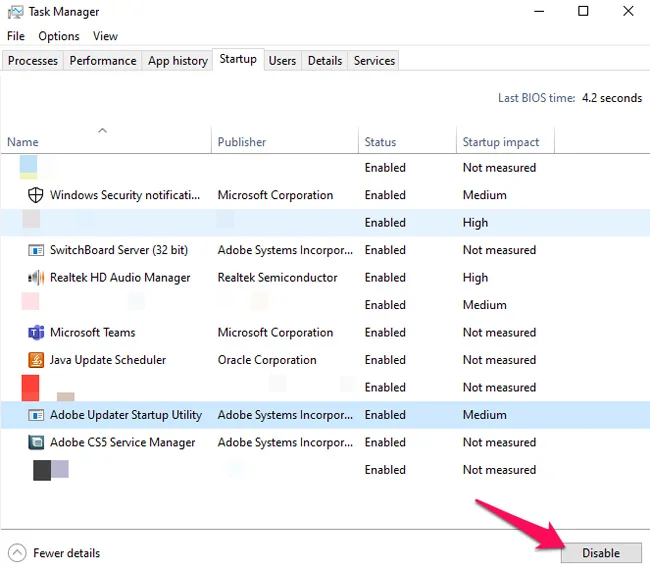This screenshot has height=570, width=650.
Task: Click the Microsoft Teams icon
Action: [36, 332]
